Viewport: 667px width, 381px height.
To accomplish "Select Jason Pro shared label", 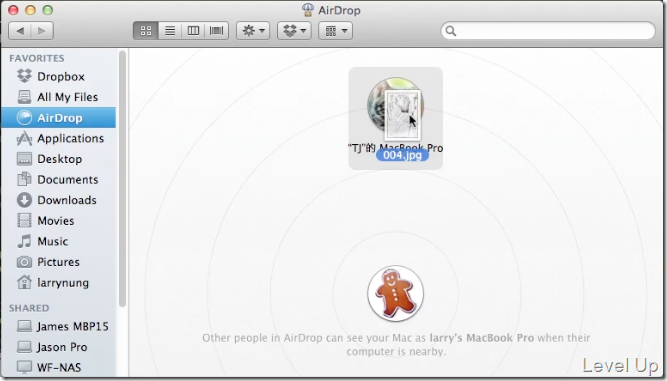I will coord(62,347).
